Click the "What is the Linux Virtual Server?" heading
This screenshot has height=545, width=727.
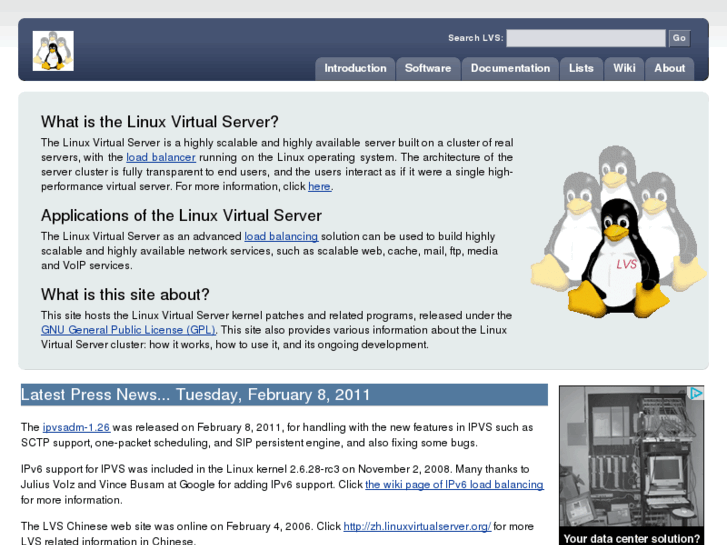(159, 122)
